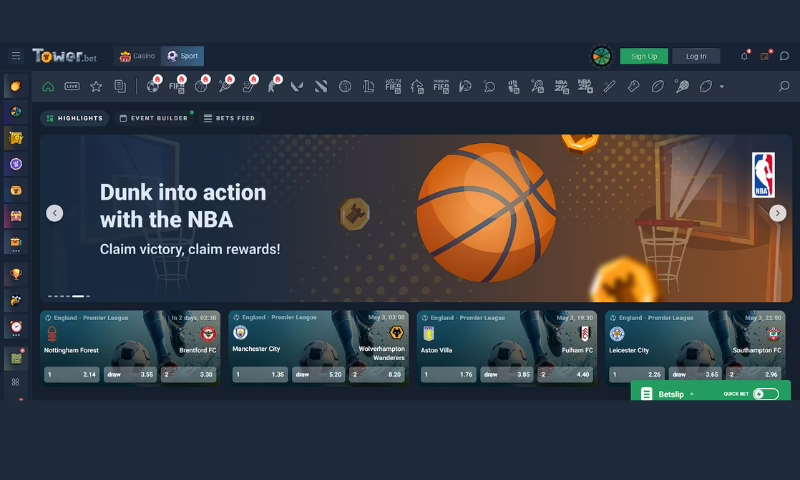The height and width of the screenshot is (480, 800).
Task: Select the Baseball bat sport icon
Action: (609, 86)
